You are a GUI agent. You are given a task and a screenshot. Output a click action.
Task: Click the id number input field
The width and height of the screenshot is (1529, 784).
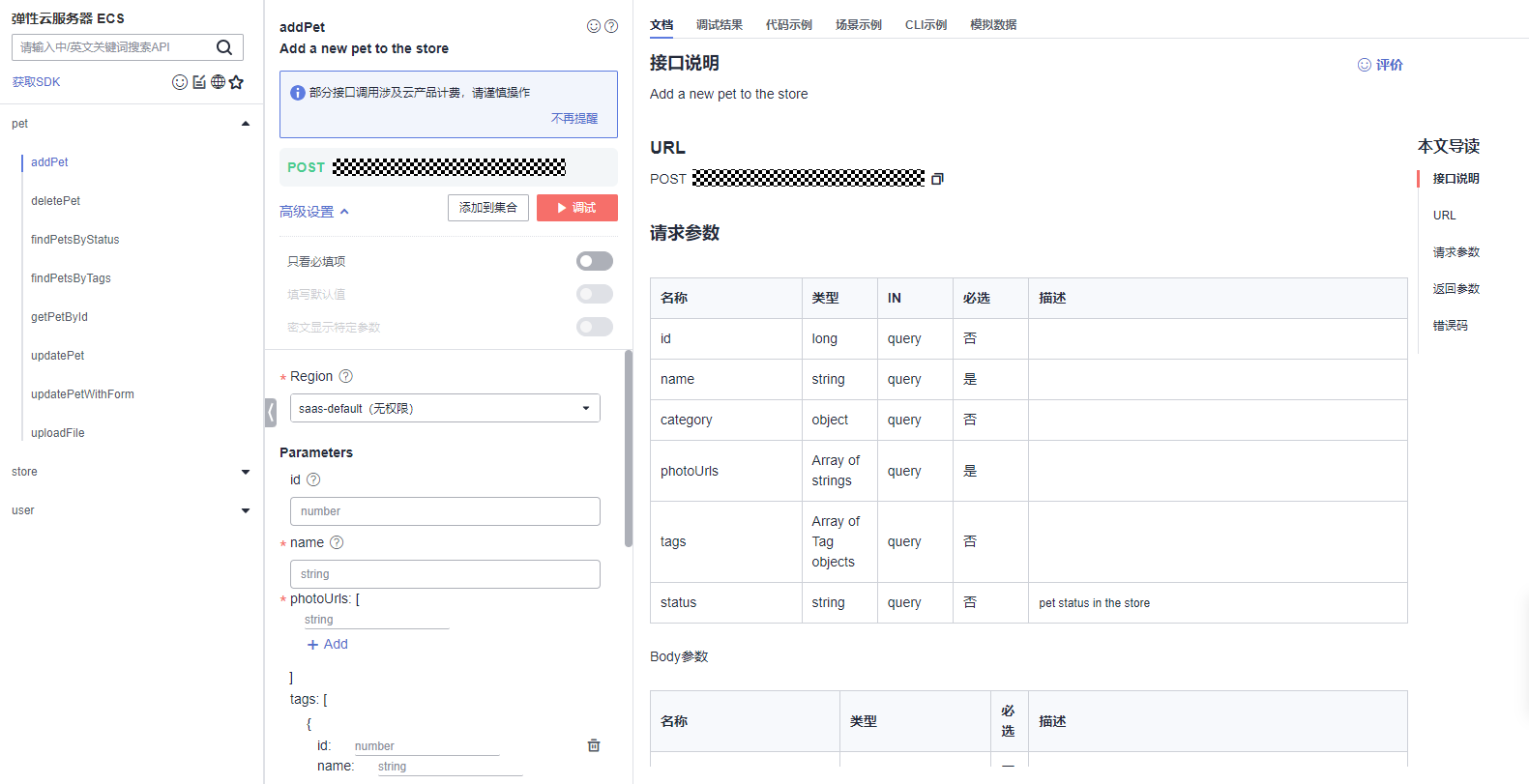[x=445, y=511]
